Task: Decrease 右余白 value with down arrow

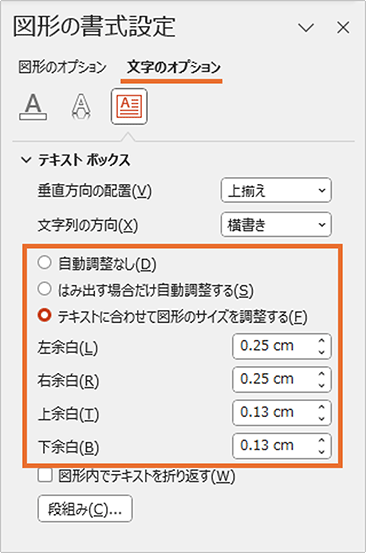Action: pyautogui.click(x=321, y=385)
